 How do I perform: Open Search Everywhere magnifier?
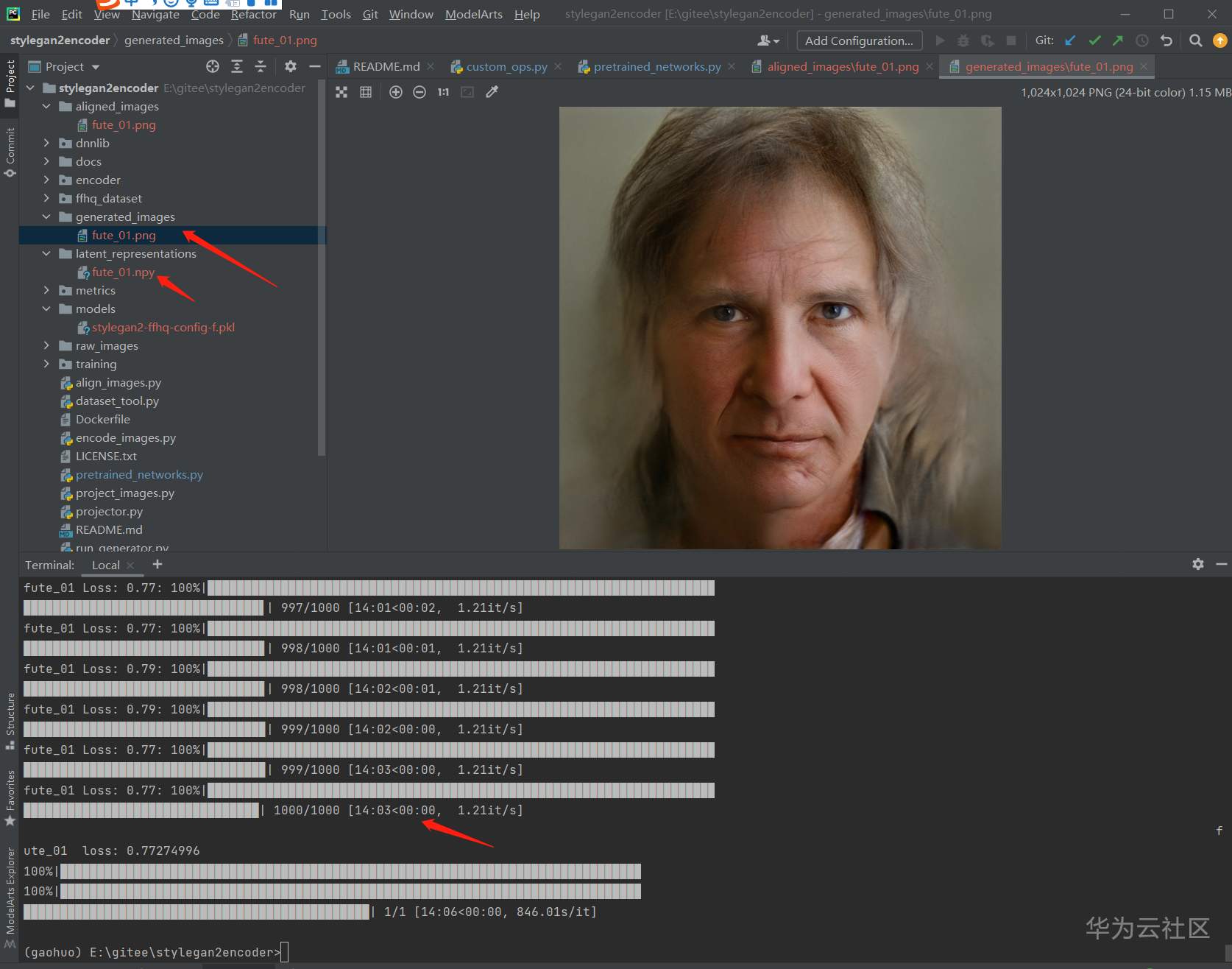click(x=1196, y=41)
